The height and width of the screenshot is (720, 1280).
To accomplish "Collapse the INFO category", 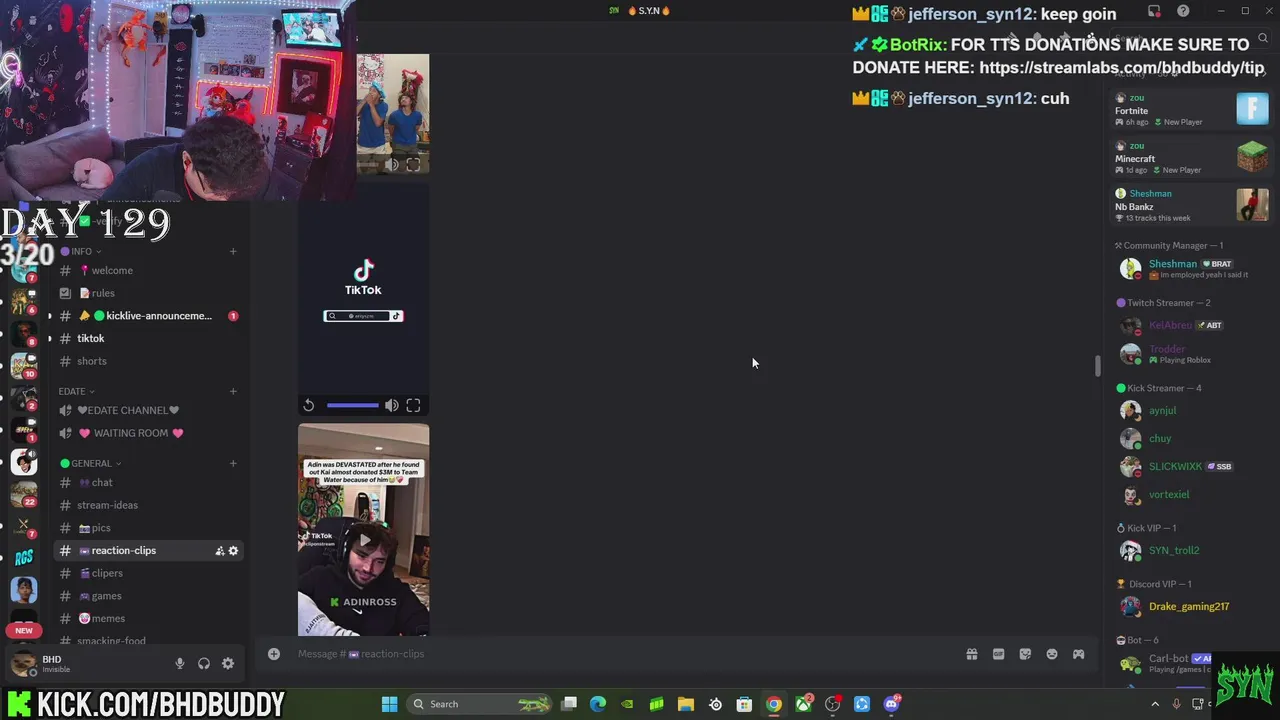I will [x=80, y=251].
